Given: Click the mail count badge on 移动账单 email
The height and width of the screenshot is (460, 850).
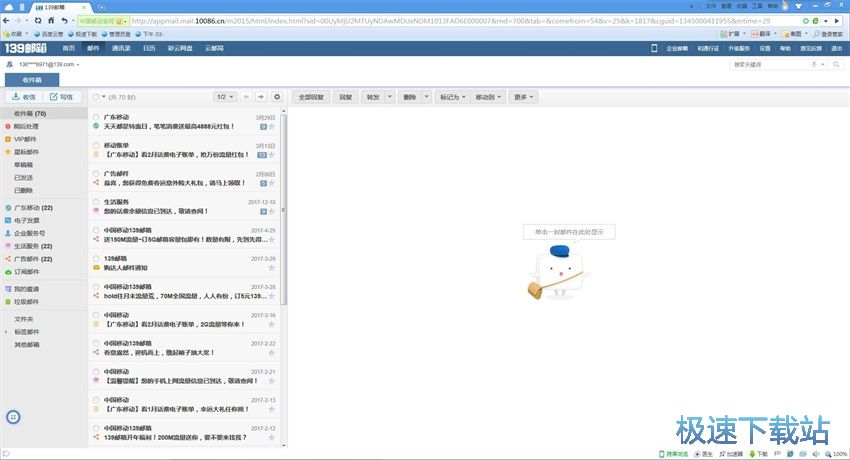Looking at the screenshot, I should click(262, 155).
